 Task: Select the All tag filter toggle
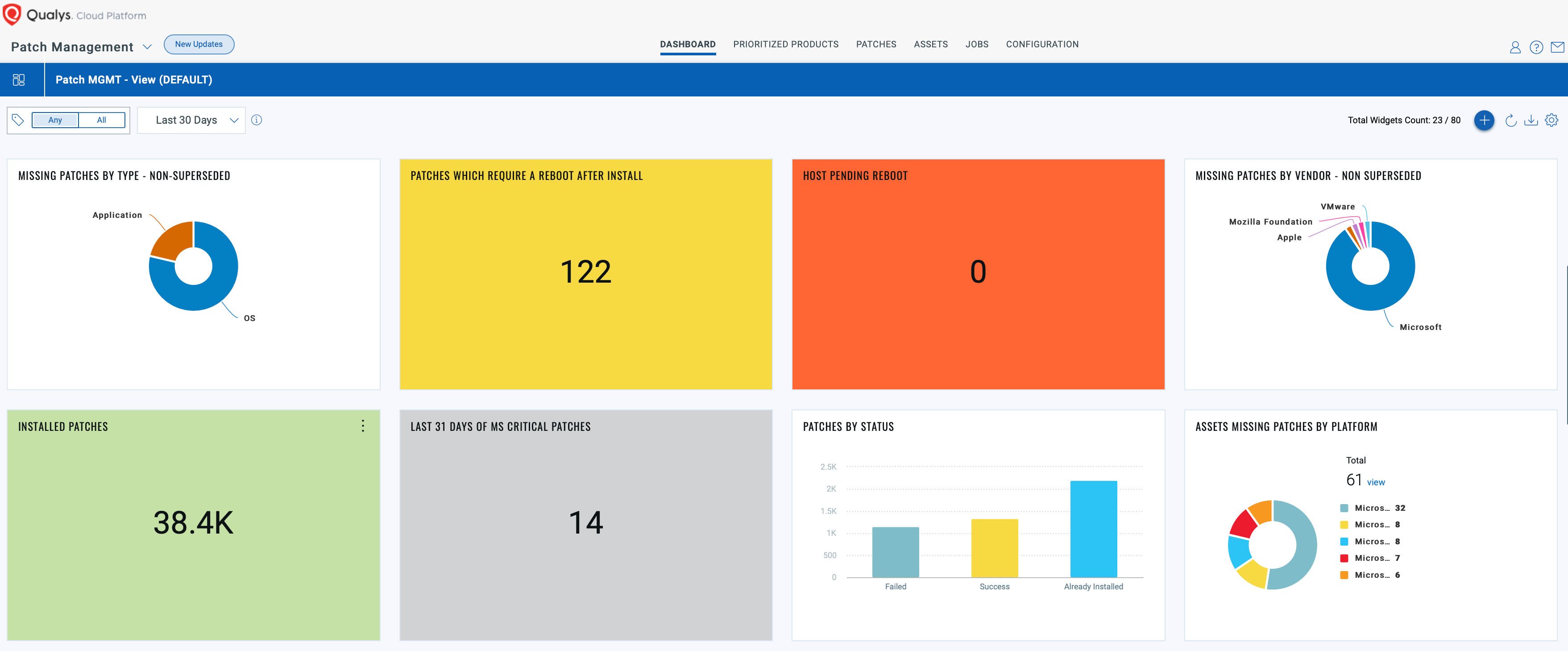pos(102,120)
